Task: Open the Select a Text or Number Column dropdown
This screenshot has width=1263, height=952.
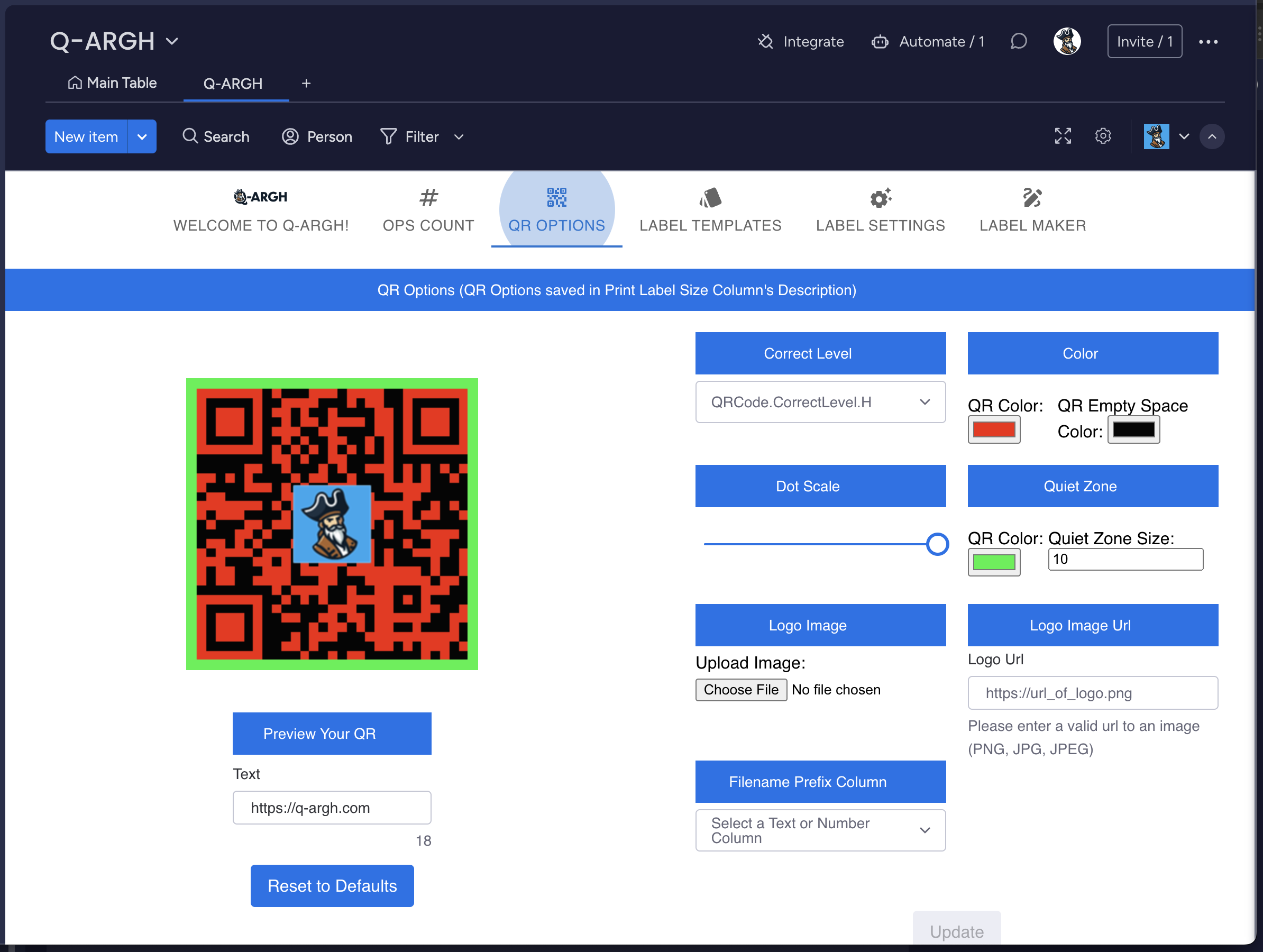Action: 820,830
